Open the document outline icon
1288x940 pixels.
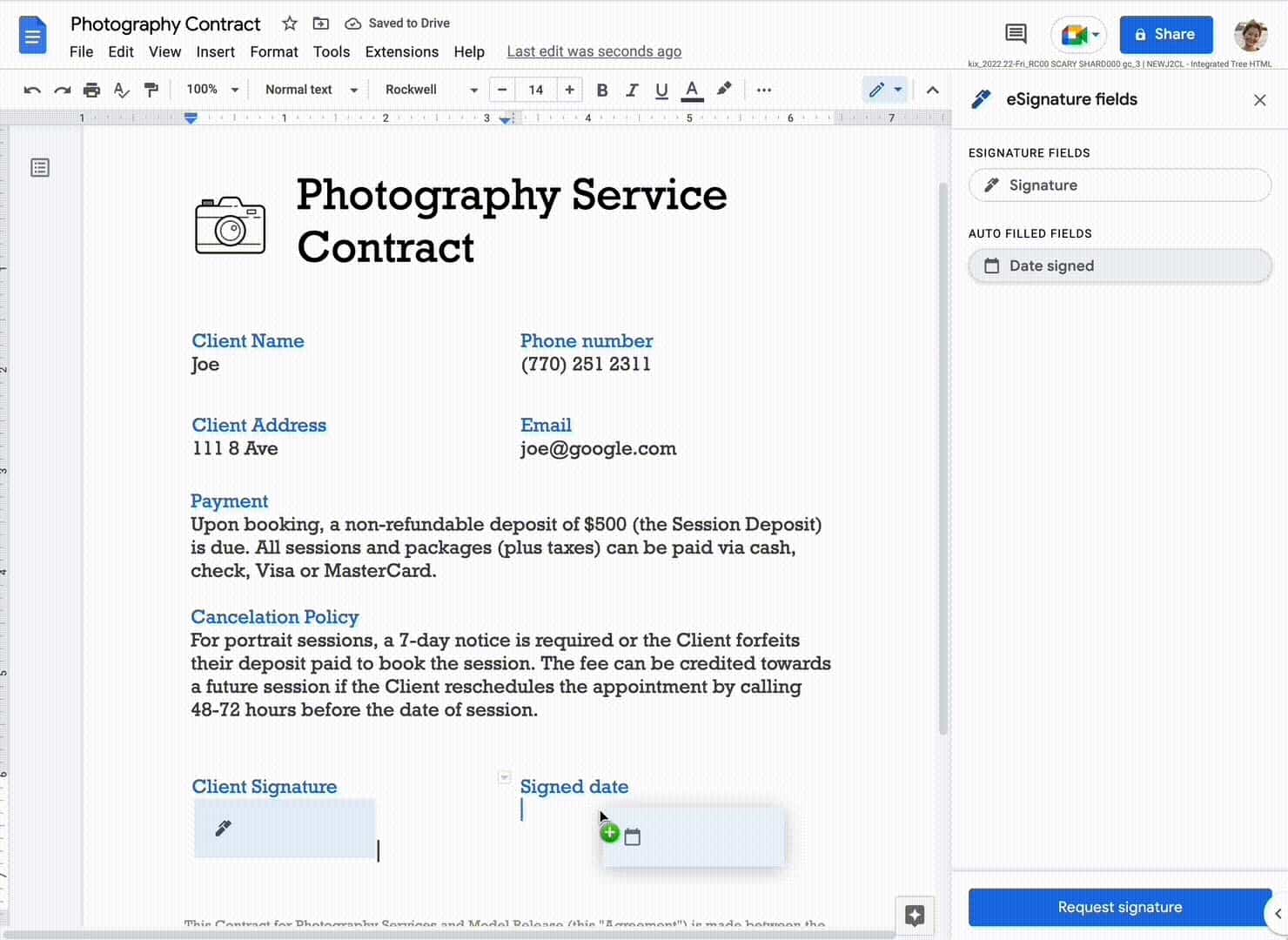(x=40, y=168)
